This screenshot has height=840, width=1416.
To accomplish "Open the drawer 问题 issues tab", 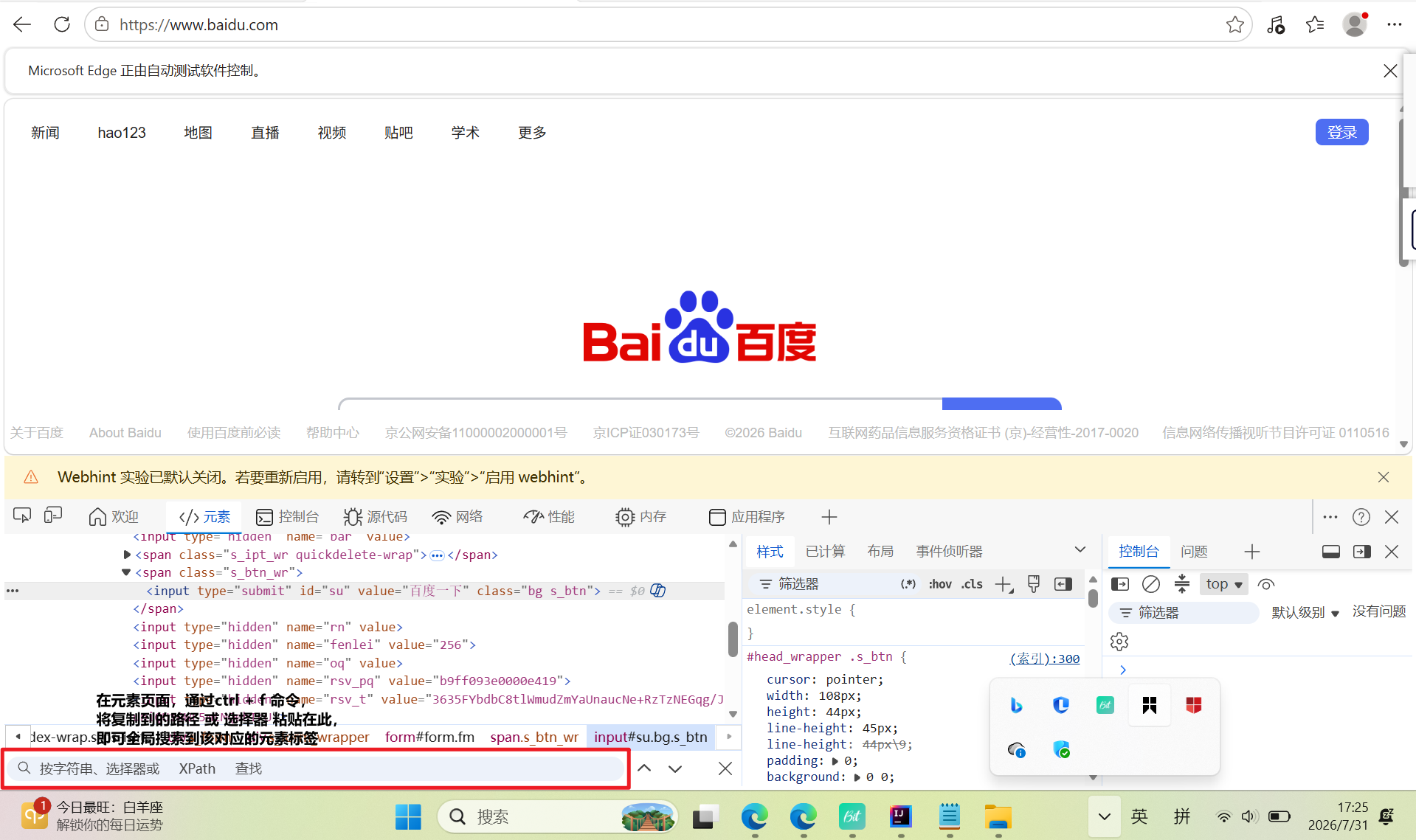I will point(1194,552).
